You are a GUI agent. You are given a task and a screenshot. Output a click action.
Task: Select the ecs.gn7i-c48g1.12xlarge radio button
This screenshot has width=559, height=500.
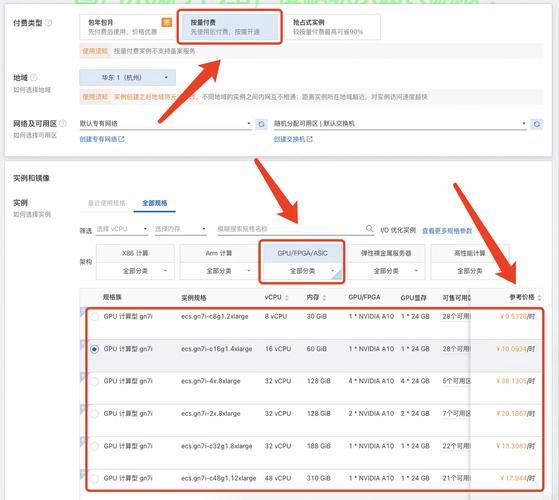click(94, 478)
